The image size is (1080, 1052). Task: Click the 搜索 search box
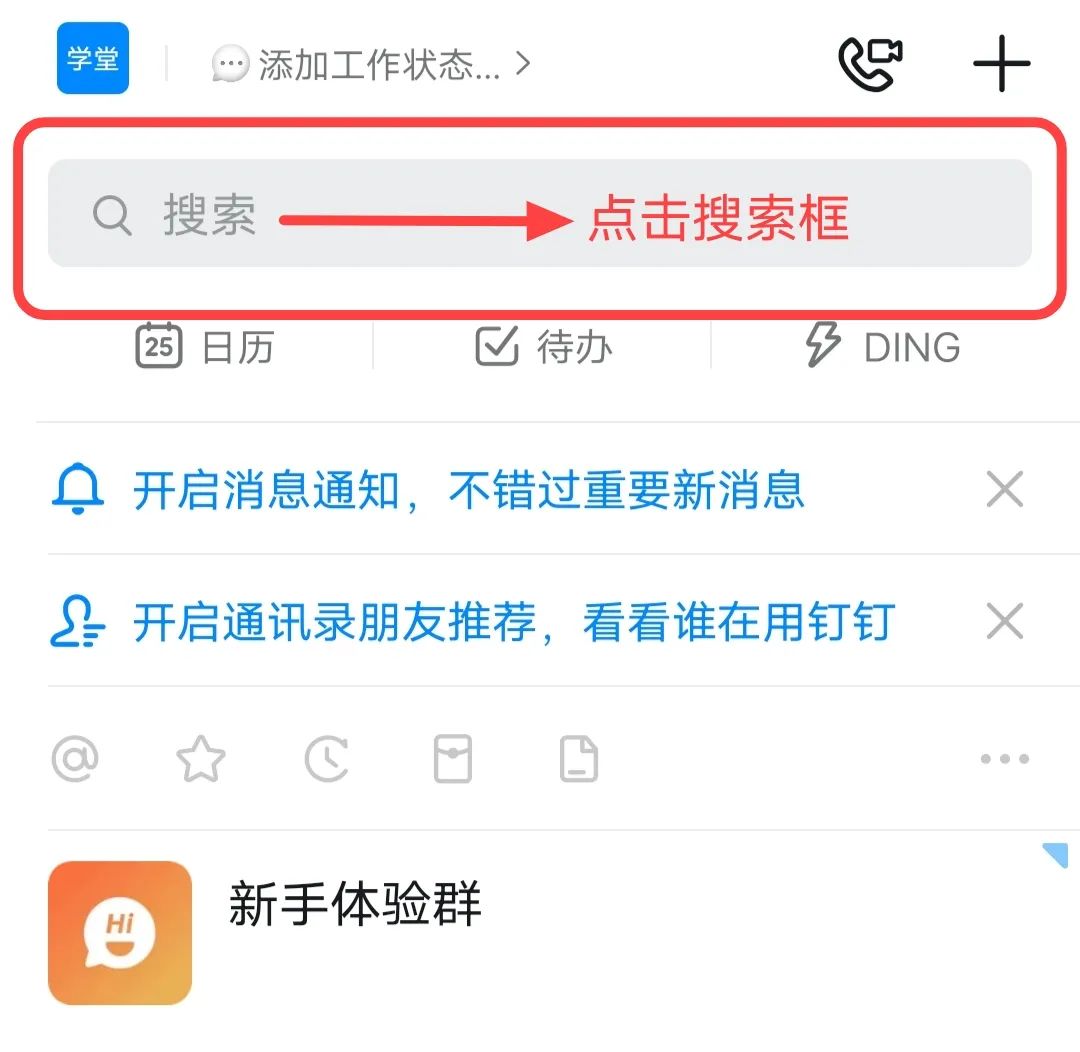pos(539,213)
